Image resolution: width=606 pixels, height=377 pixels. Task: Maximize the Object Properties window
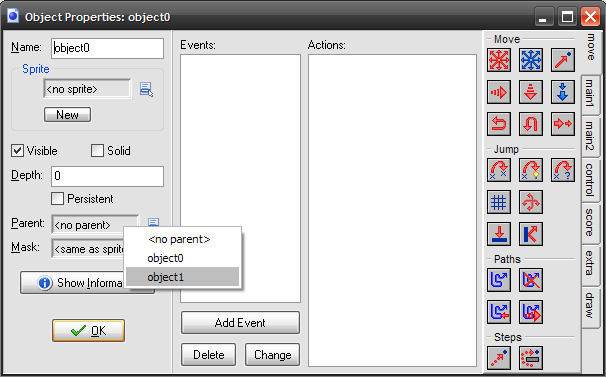click(x=567, y=17)
